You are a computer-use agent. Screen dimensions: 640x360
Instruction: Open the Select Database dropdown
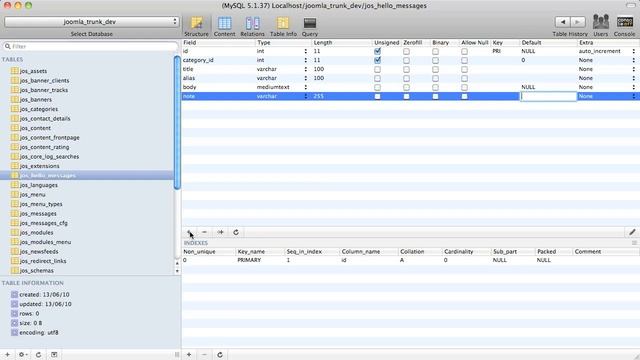[91, 22]
